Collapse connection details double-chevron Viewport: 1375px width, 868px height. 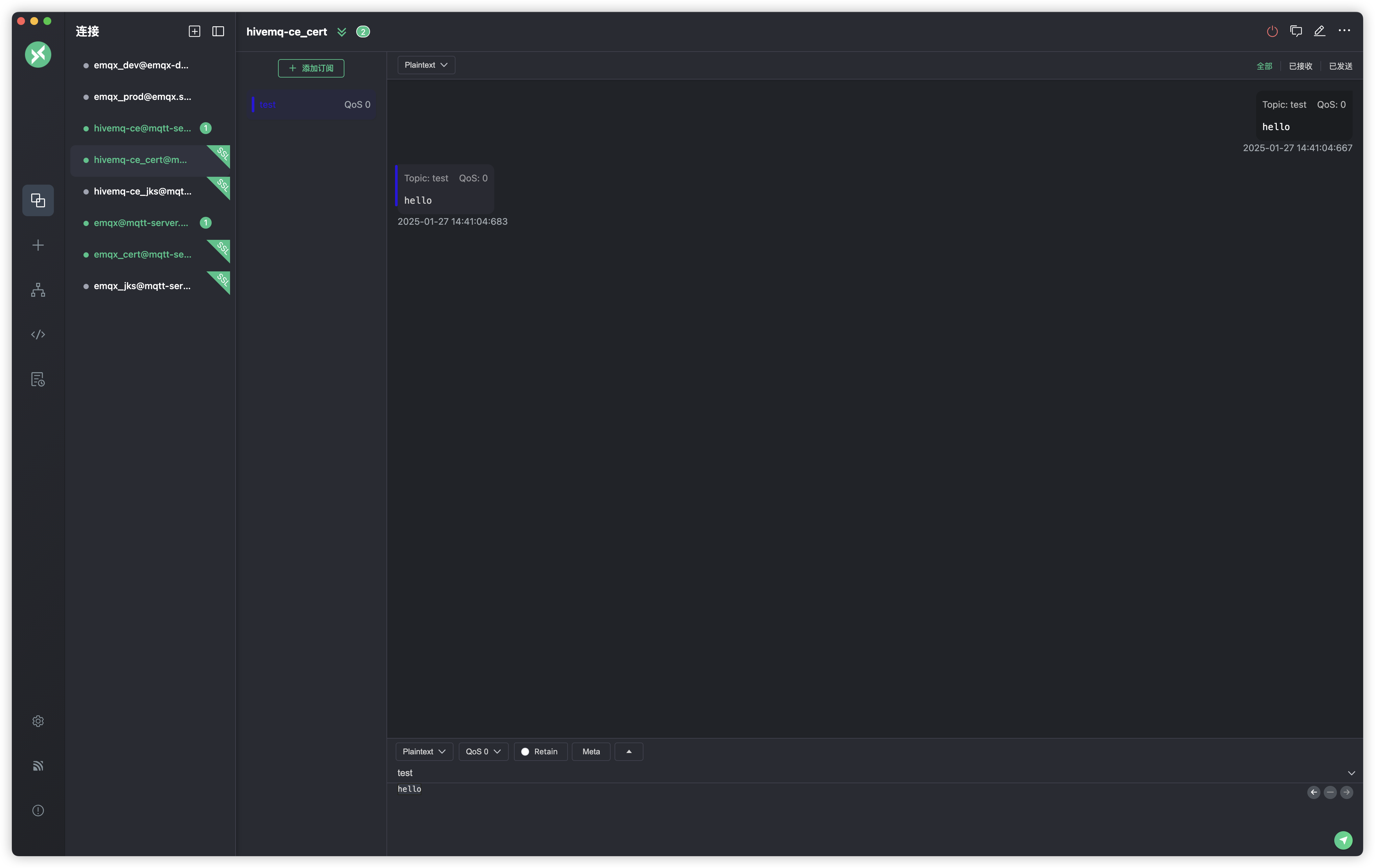(x=341, y=32)
